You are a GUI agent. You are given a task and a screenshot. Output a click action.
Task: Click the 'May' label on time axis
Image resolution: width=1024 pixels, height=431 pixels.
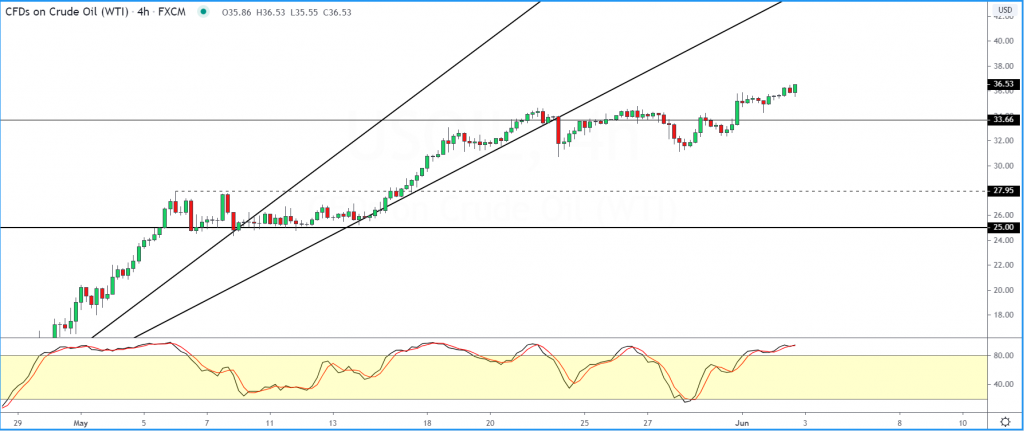81,422
